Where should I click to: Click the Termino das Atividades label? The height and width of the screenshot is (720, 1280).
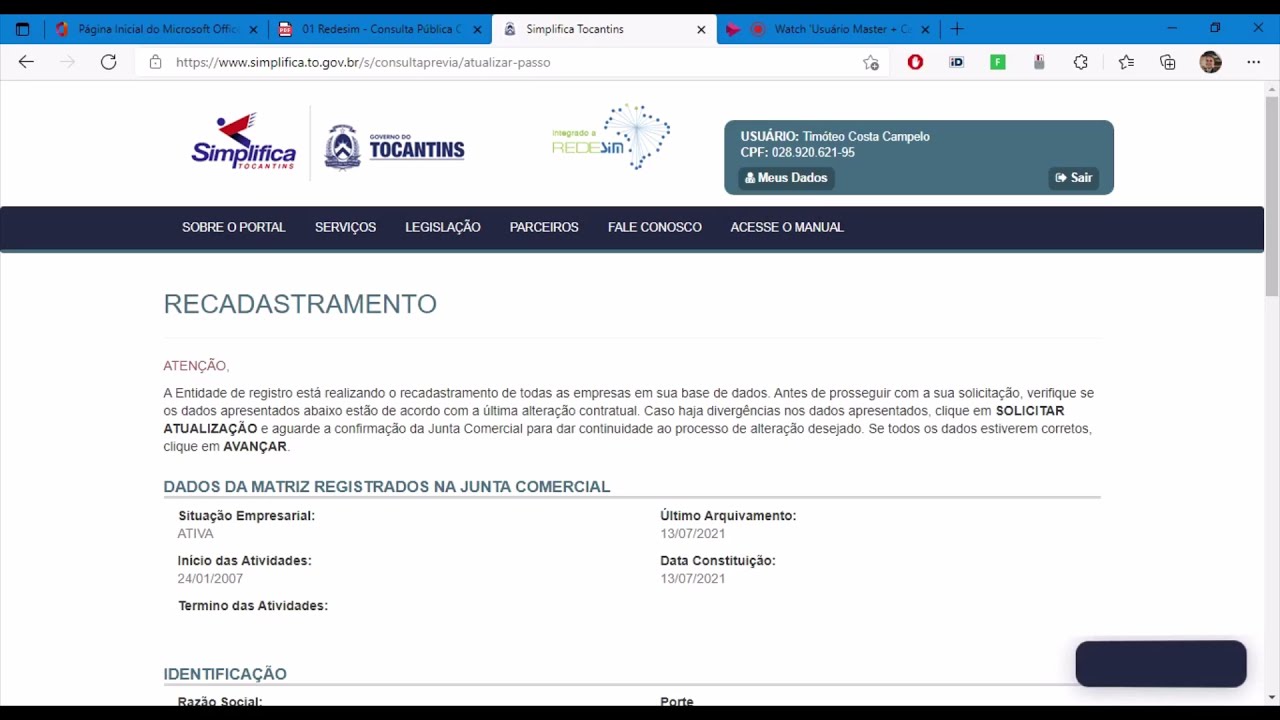click(253, 606)
